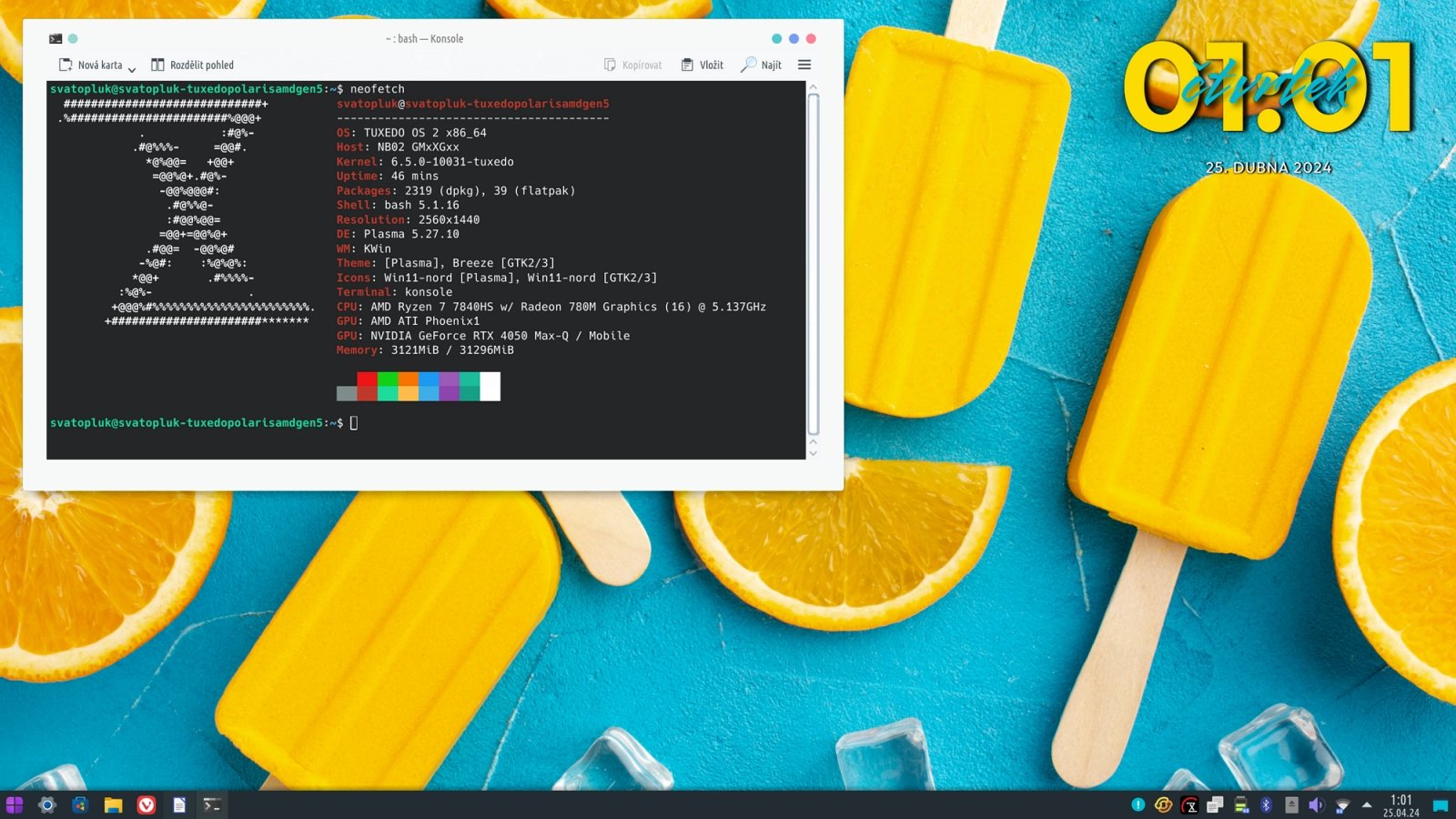Viewport: 1456px width, 819px height.
Task: Paste with the Vložit button
Action: click(x=703, y=66)
